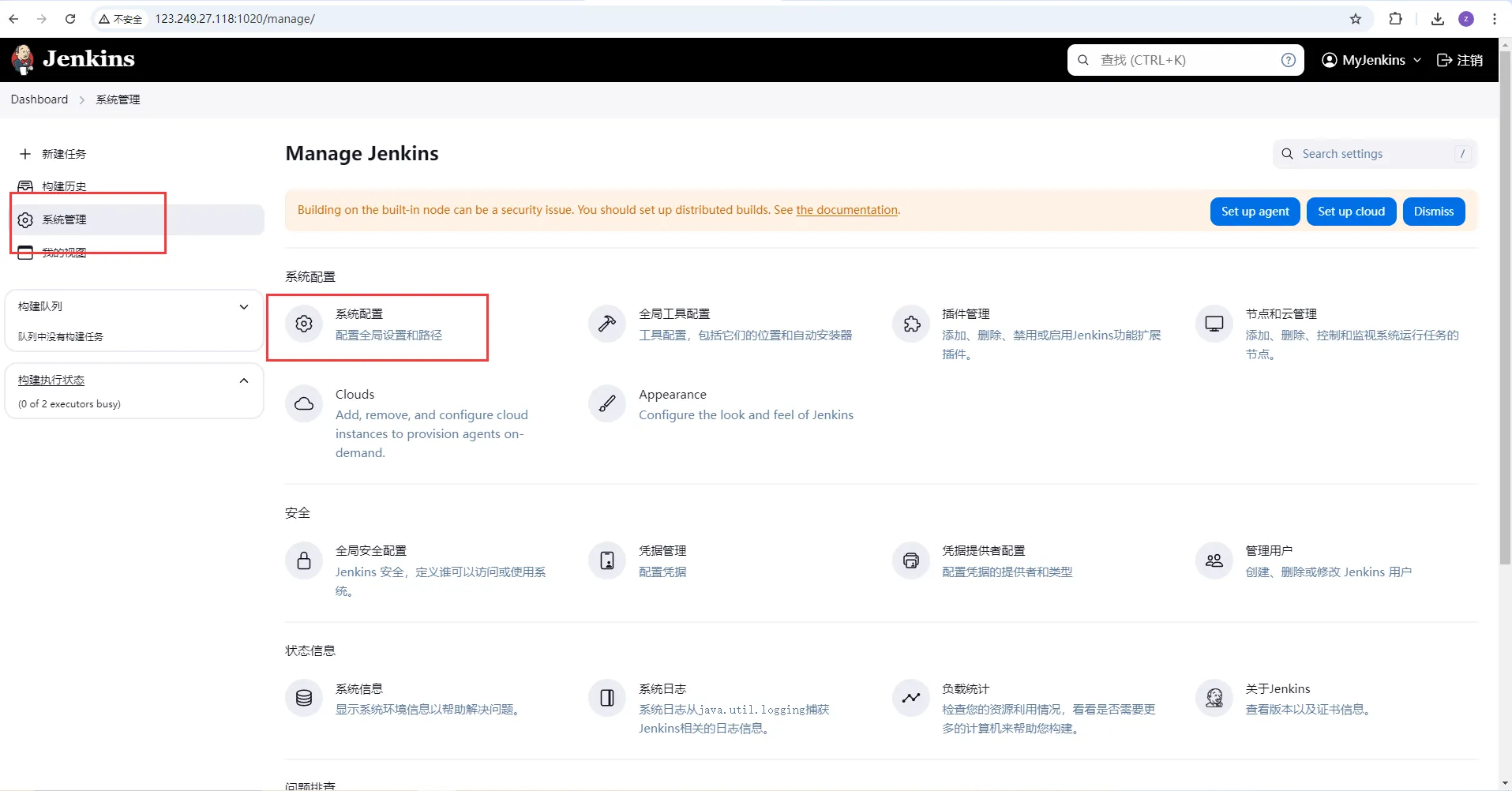1512x791 pixels.
Task: Click the Search settings input field
Action: click(x=1375, y=154)
